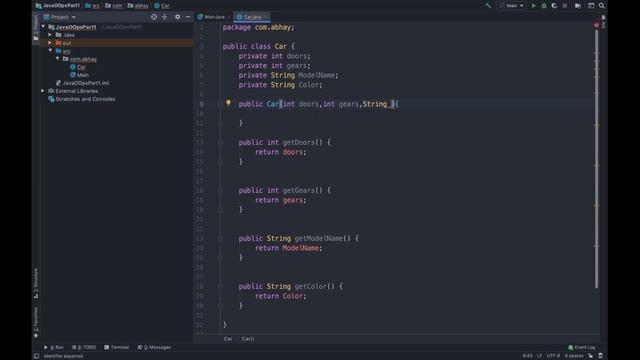The width and height of the screenshot is (640, 360).
Task: Click 'private String Color;' declaration
Action: coord(280,85)
